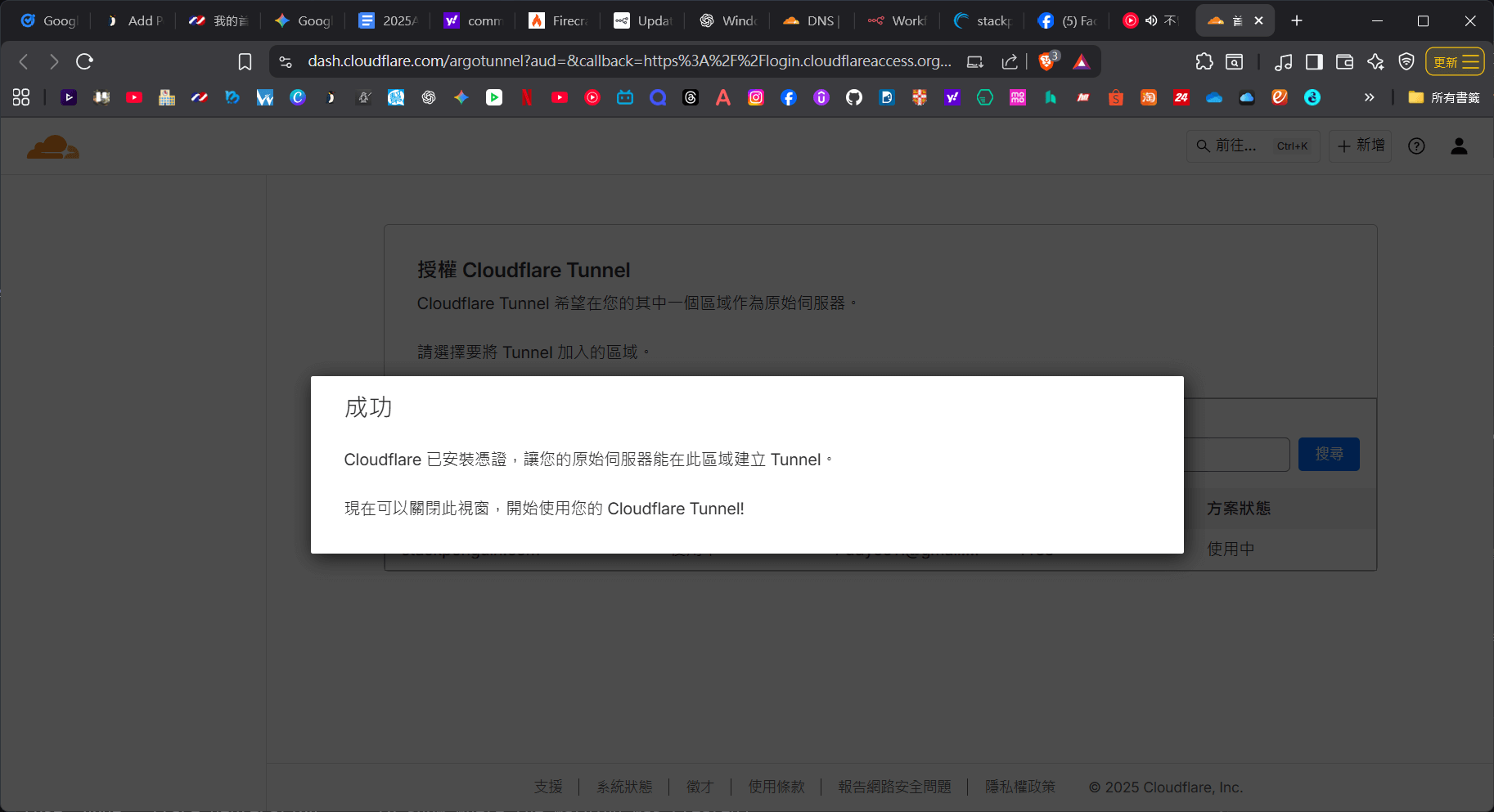Open the Netflix bookmark icon

[x=527, y=98]
